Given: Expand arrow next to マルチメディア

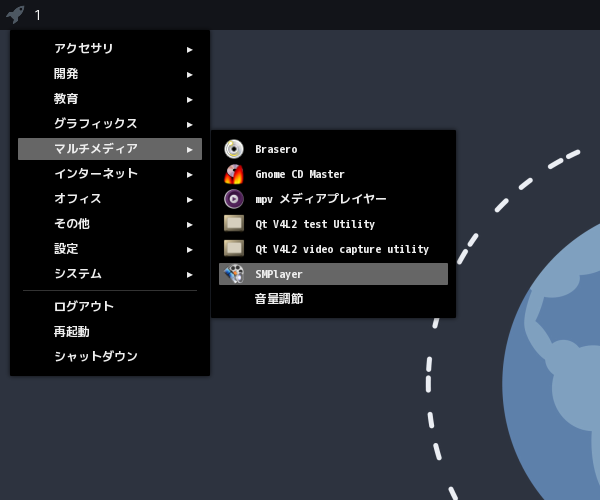Looking at the screenshot, I should 189,150.
